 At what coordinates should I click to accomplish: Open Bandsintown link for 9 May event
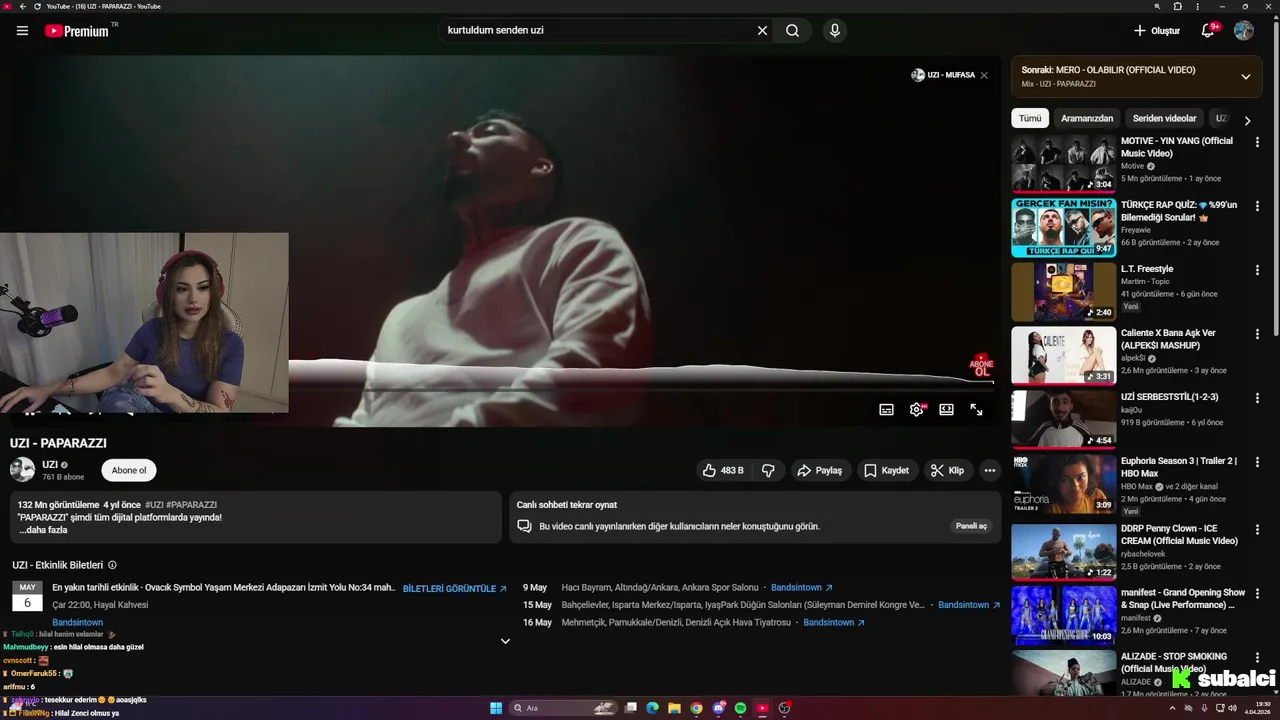[x=801, y=588]
